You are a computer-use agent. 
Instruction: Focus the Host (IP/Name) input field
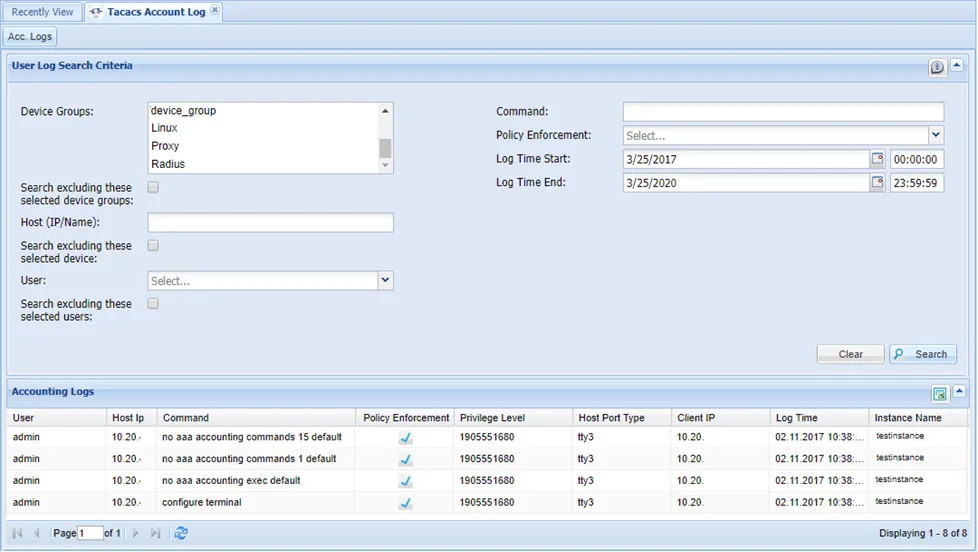(270, 223)
